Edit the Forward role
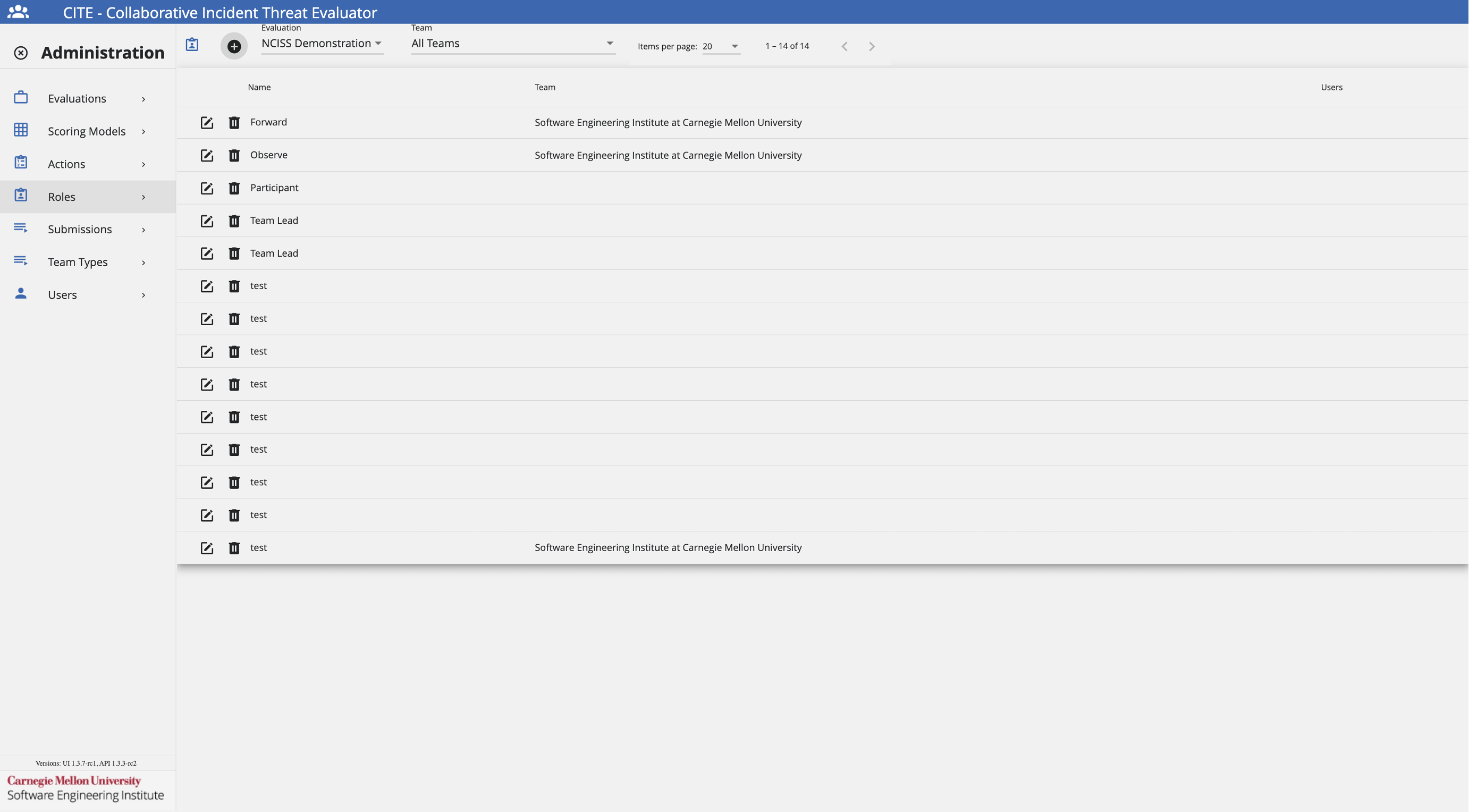 (x=207, y=123)
